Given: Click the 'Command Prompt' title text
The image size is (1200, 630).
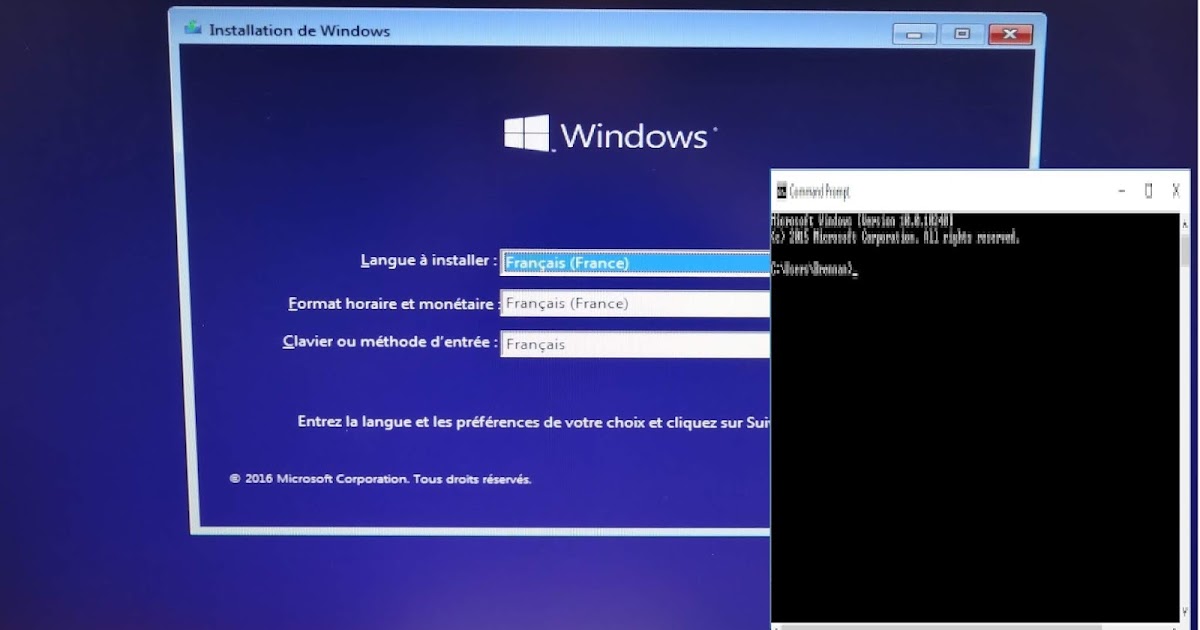Looking at the screenshot, I should click(x=819, y=191).
